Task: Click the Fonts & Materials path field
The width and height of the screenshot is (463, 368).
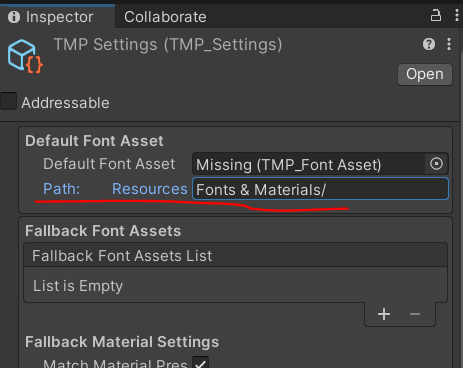Action: pos(320,189)
